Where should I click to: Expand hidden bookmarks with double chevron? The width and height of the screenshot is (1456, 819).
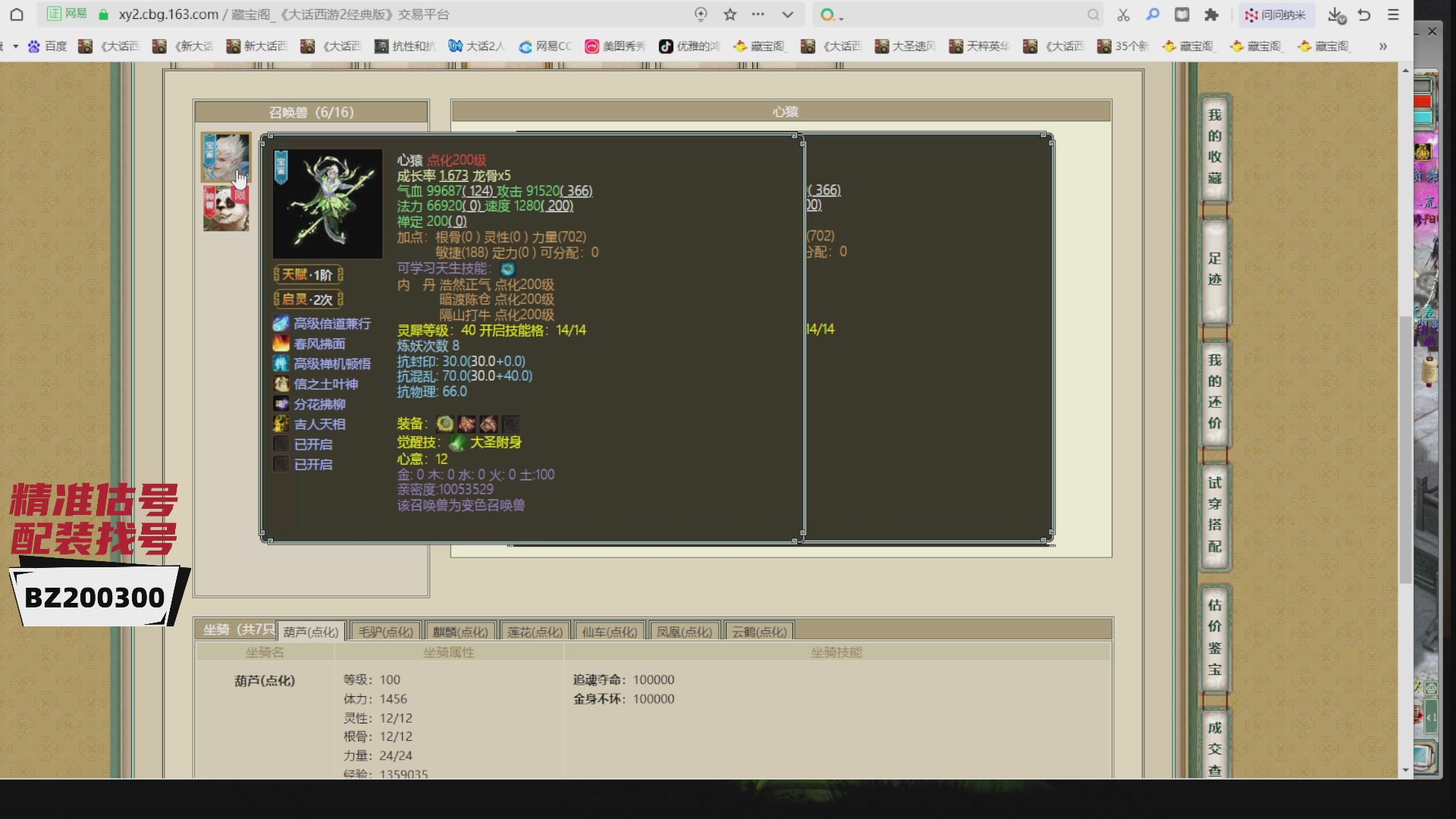pyautogui.click(x=1382, y=46)
